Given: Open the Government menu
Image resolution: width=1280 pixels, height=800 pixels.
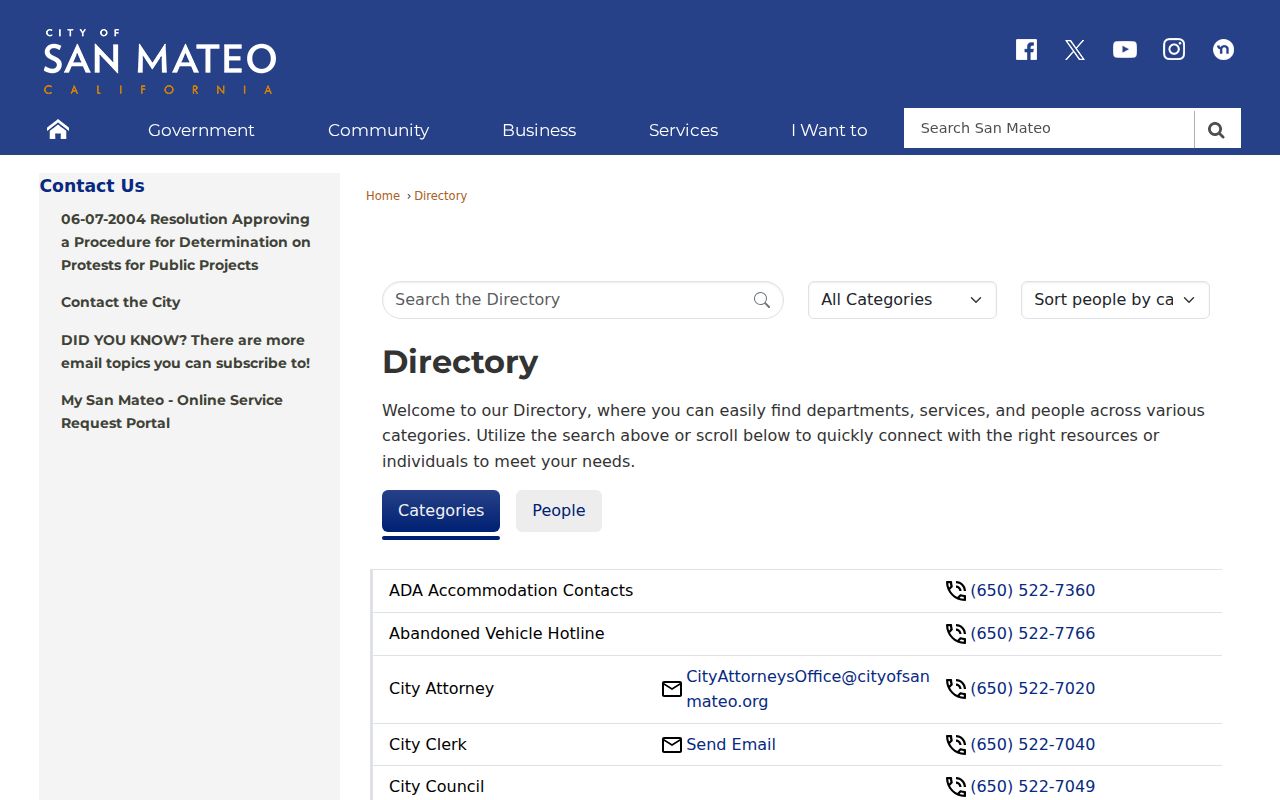Looking at the screenshot, I should point(201,130).
